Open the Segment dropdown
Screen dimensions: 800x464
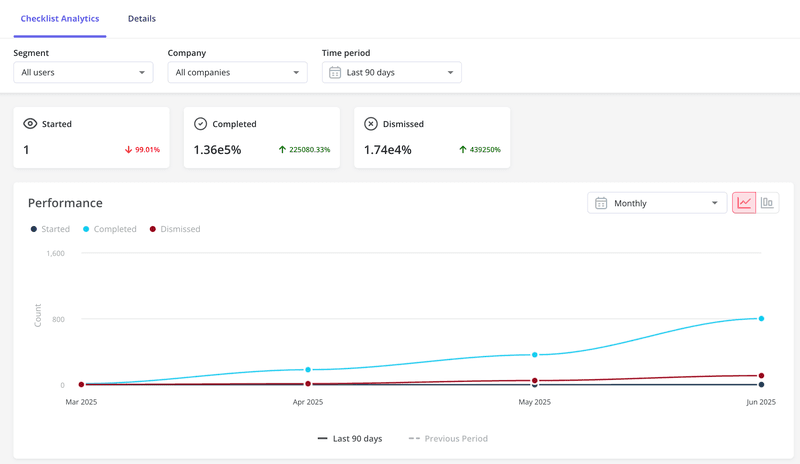point(83,72)
